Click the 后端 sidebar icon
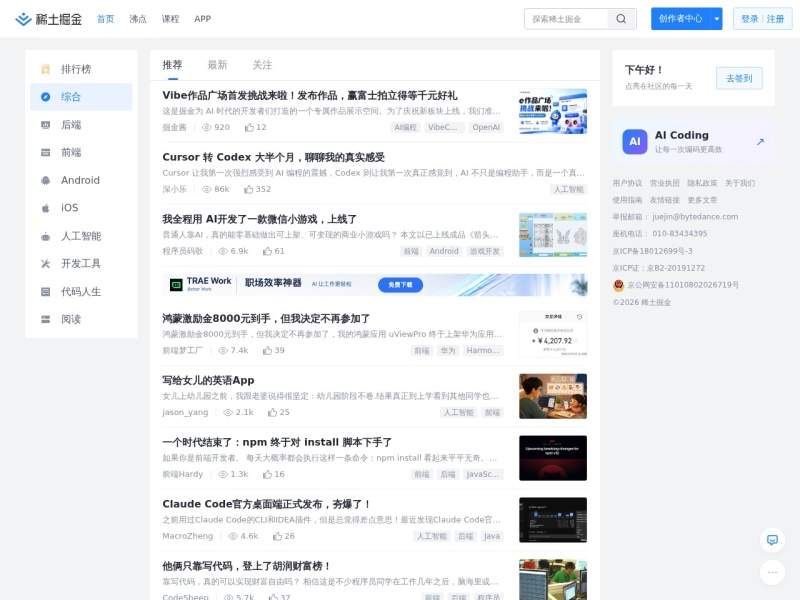 [x=45, y=124]
